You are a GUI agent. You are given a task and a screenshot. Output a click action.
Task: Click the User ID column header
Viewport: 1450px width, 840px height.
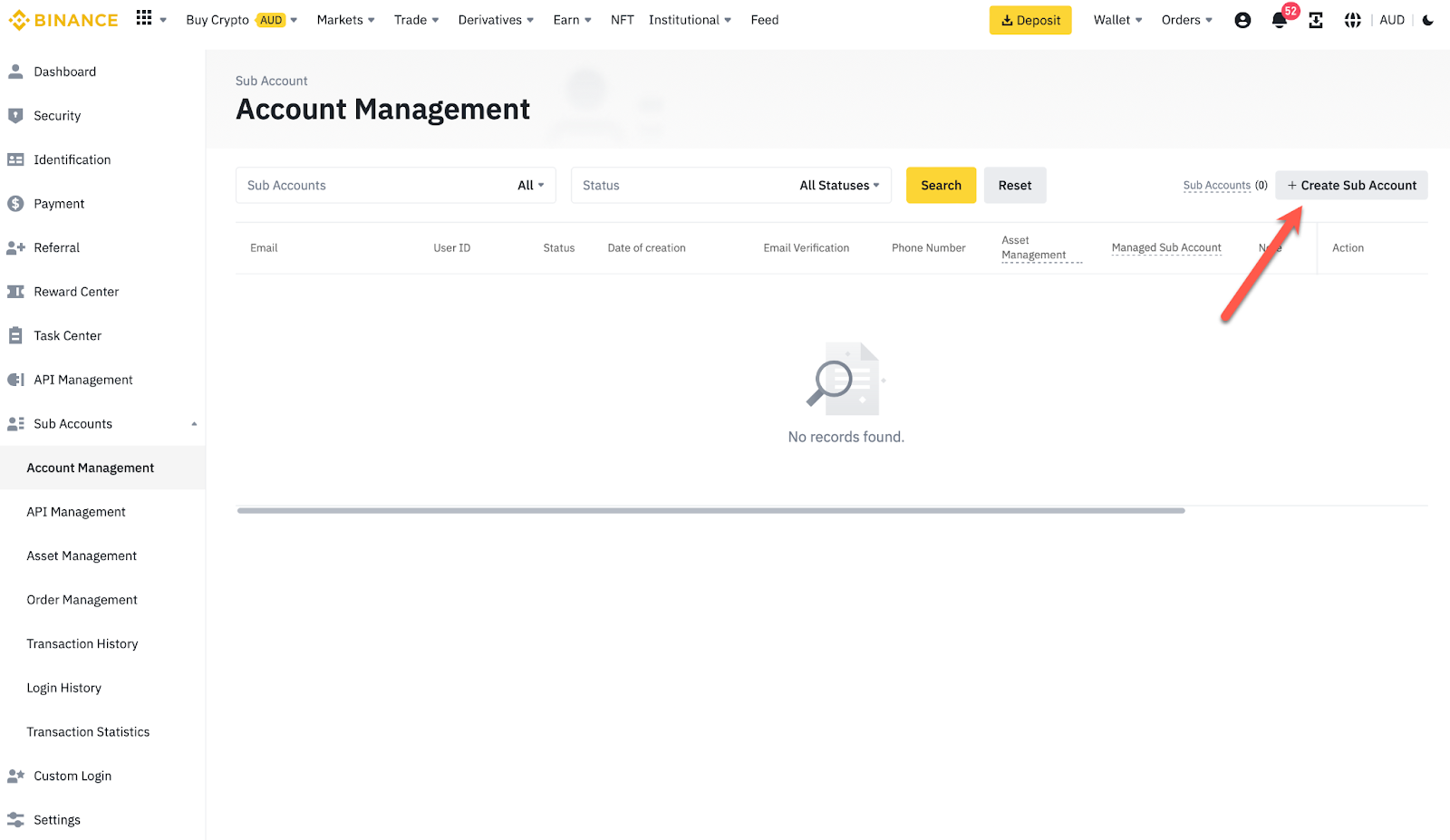click(x=451, y=247)
